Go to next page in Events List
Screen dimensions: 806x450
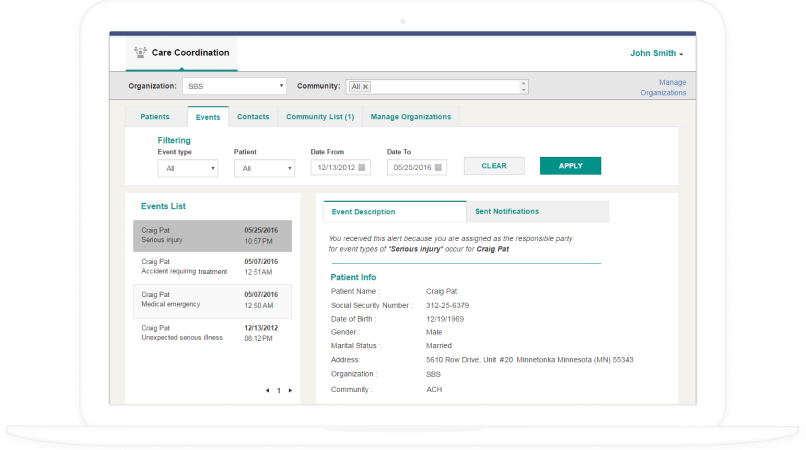pos(290,390)
